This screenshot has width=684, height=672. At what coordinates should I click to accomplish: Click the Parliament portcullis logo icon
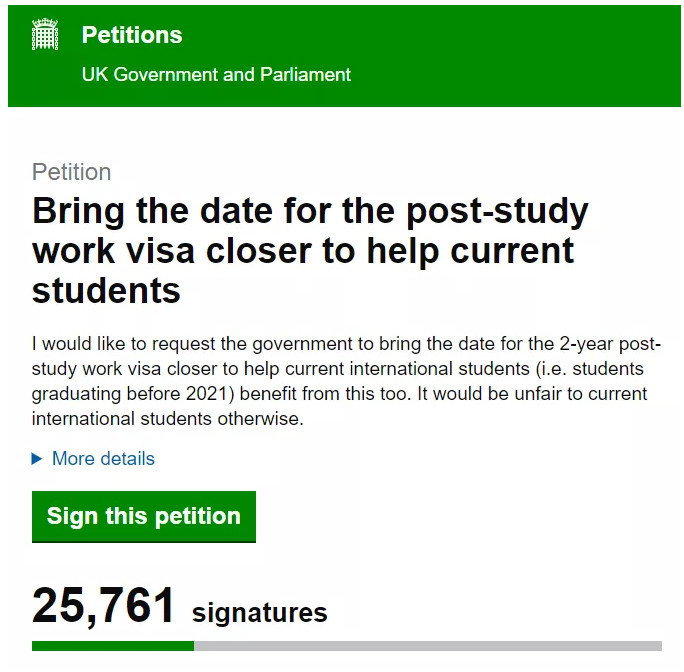[45, 34]
